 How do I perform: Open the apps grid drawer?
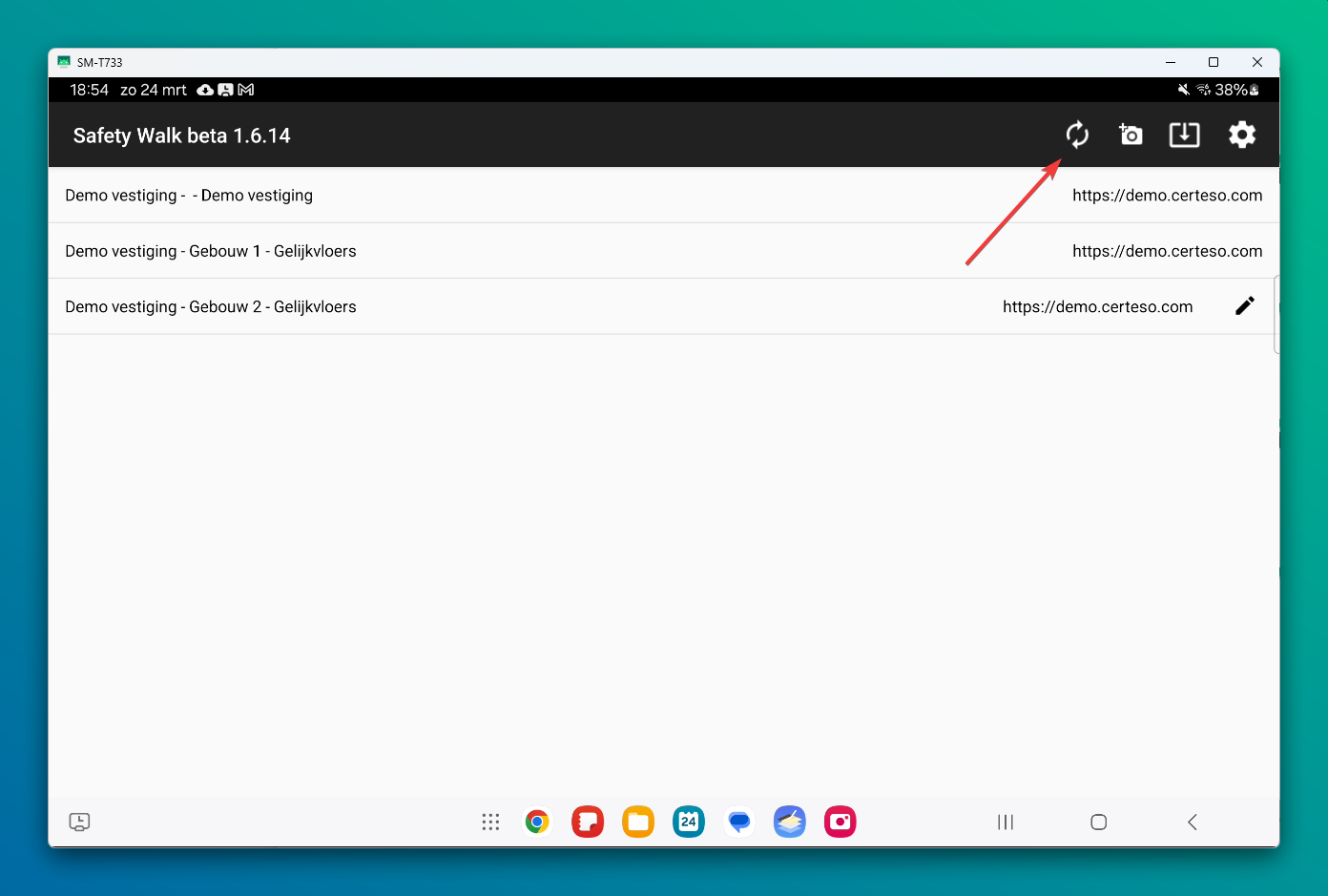490,822
